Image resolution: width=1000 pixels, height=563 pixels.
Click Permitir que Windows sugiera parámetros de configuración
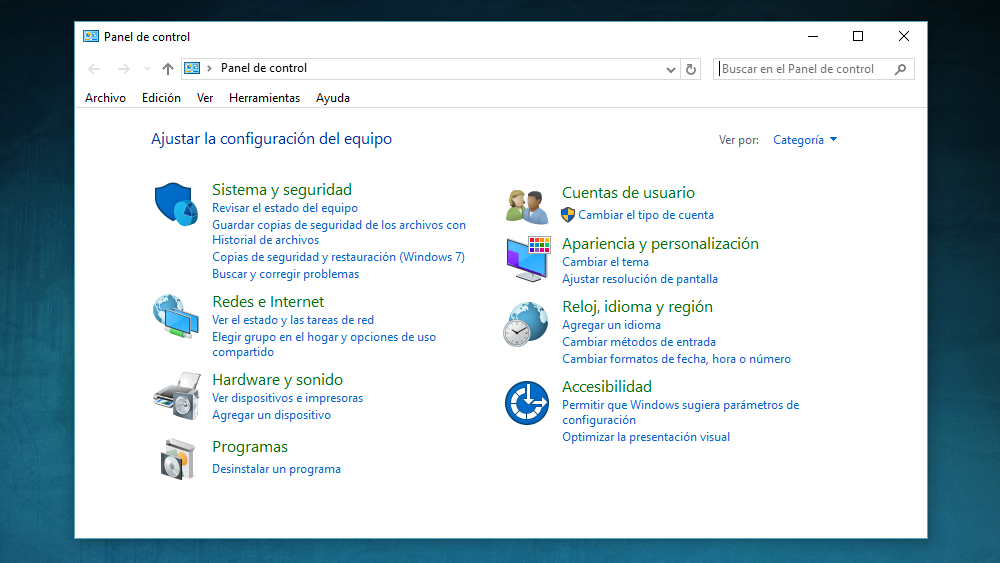[680, 413]
